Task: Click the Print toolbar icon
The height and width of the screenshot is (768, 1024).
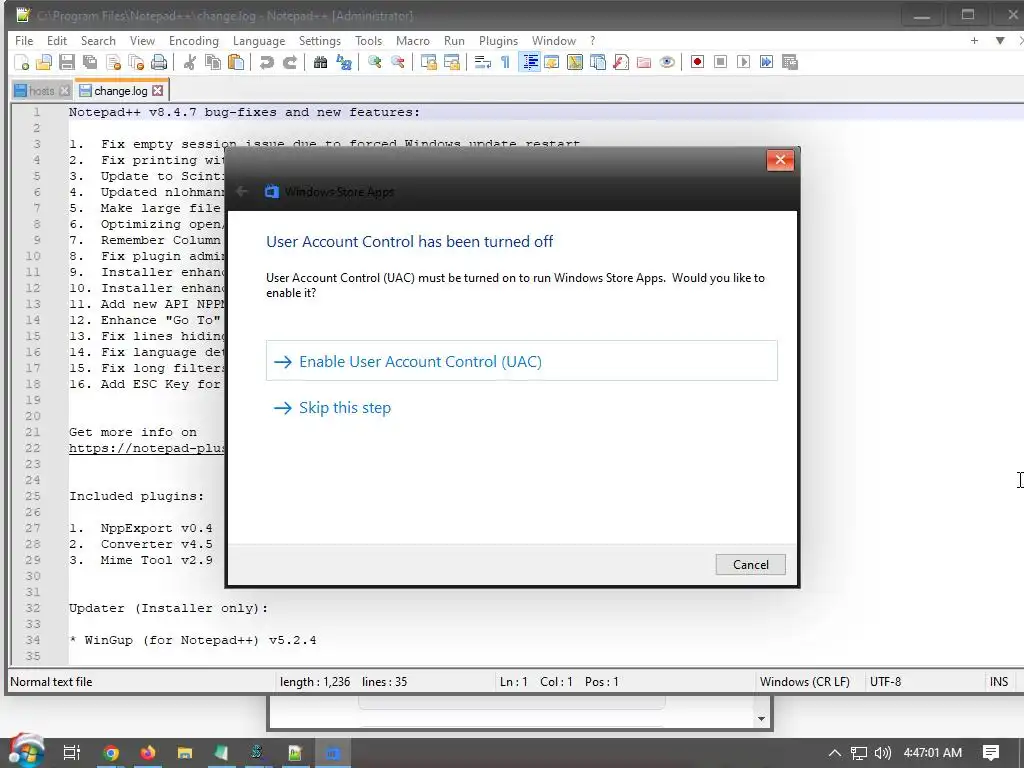Action: (x=159, y=62)
